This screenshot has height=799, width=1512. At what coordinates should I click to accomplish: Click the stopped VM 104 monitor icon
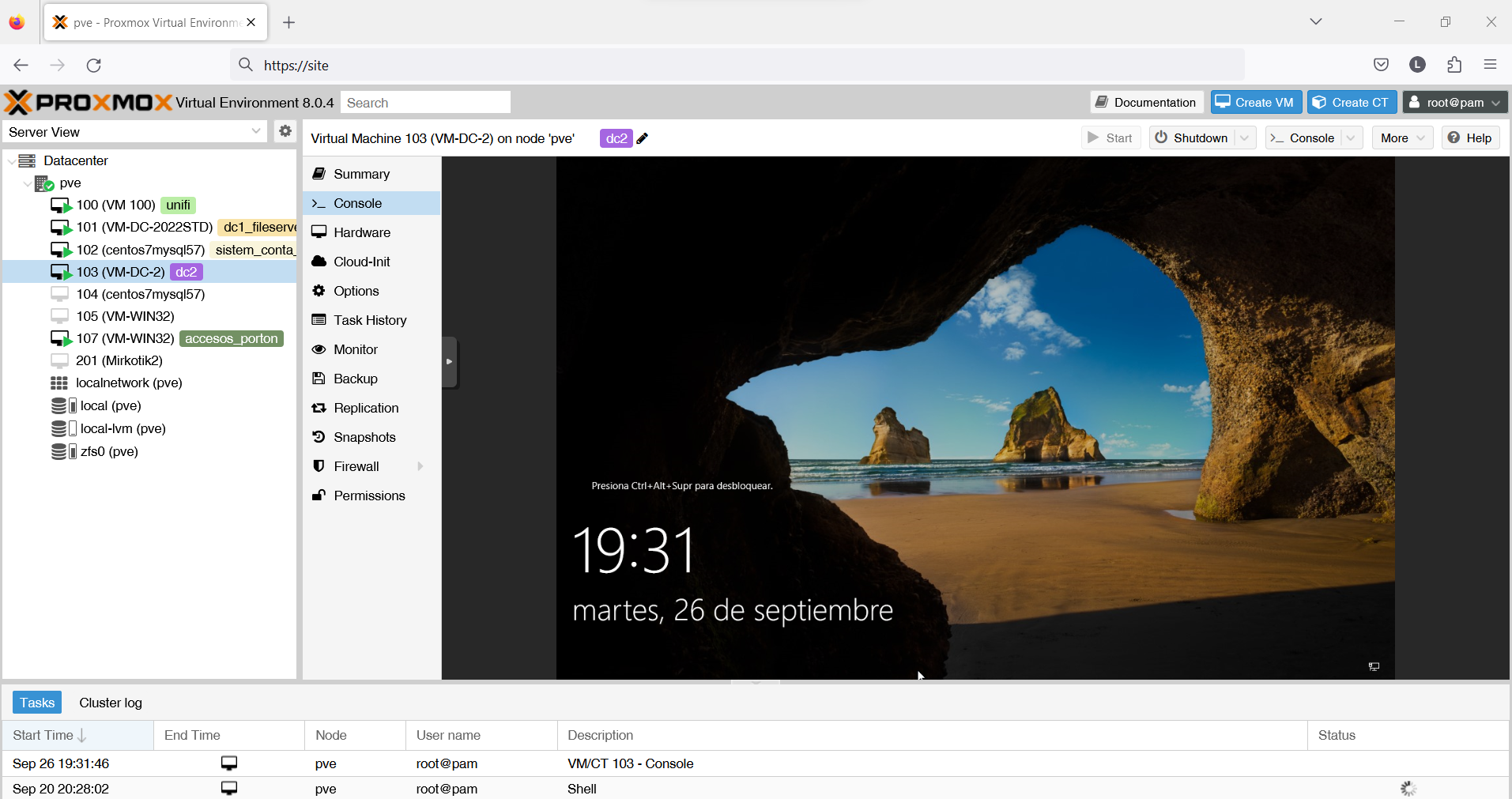pyautogui.click(x=59, y=294)
